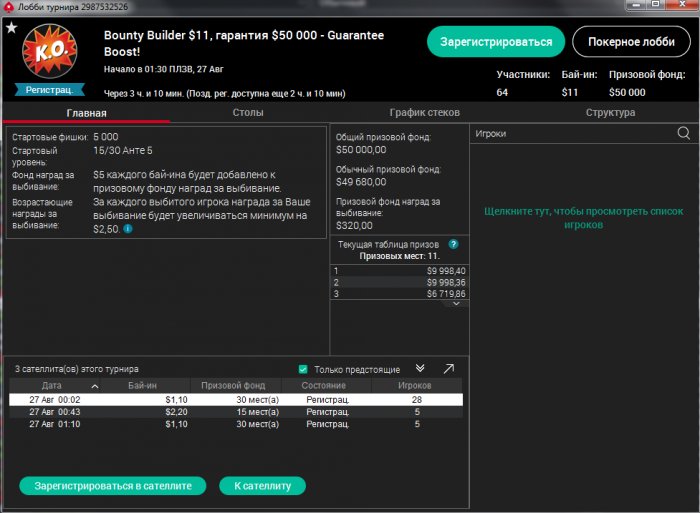The height and width of the screenshot is (513, 700).
Task: Open the 'График стеков' tab
Action: click(x=425, y=113)
